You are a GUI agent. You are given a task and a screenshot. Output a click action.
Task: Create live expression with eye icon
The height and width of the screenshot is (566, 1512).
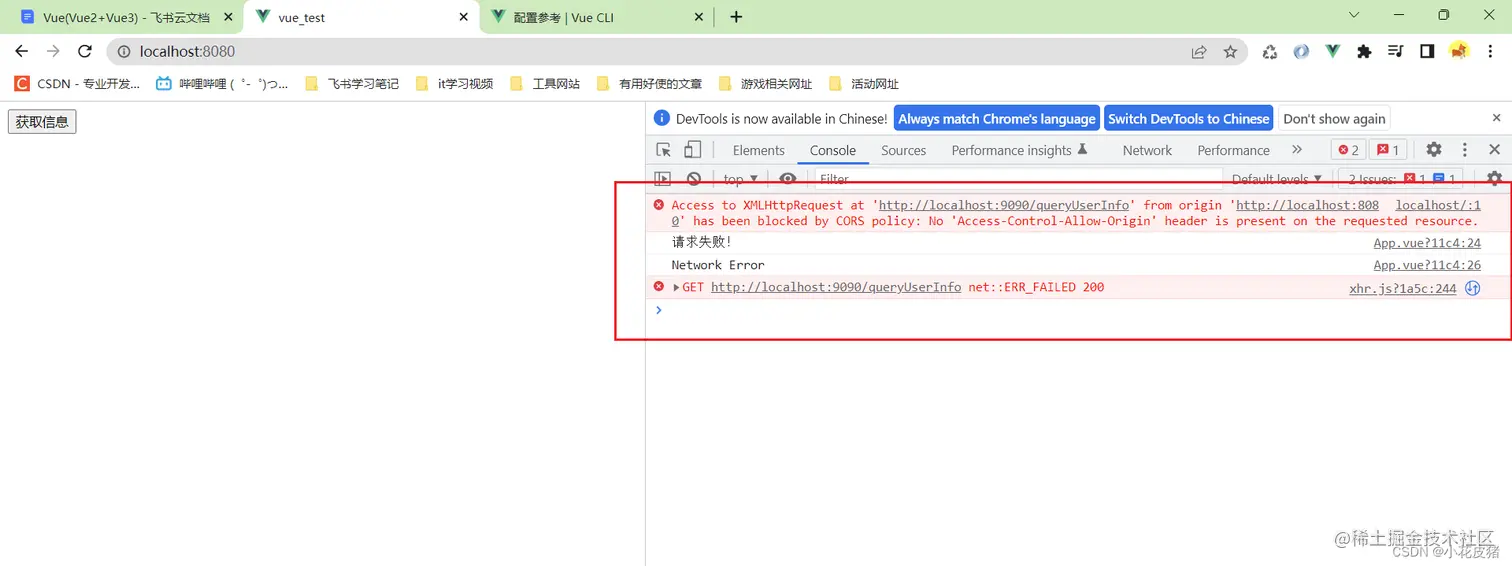pos(788,179)
